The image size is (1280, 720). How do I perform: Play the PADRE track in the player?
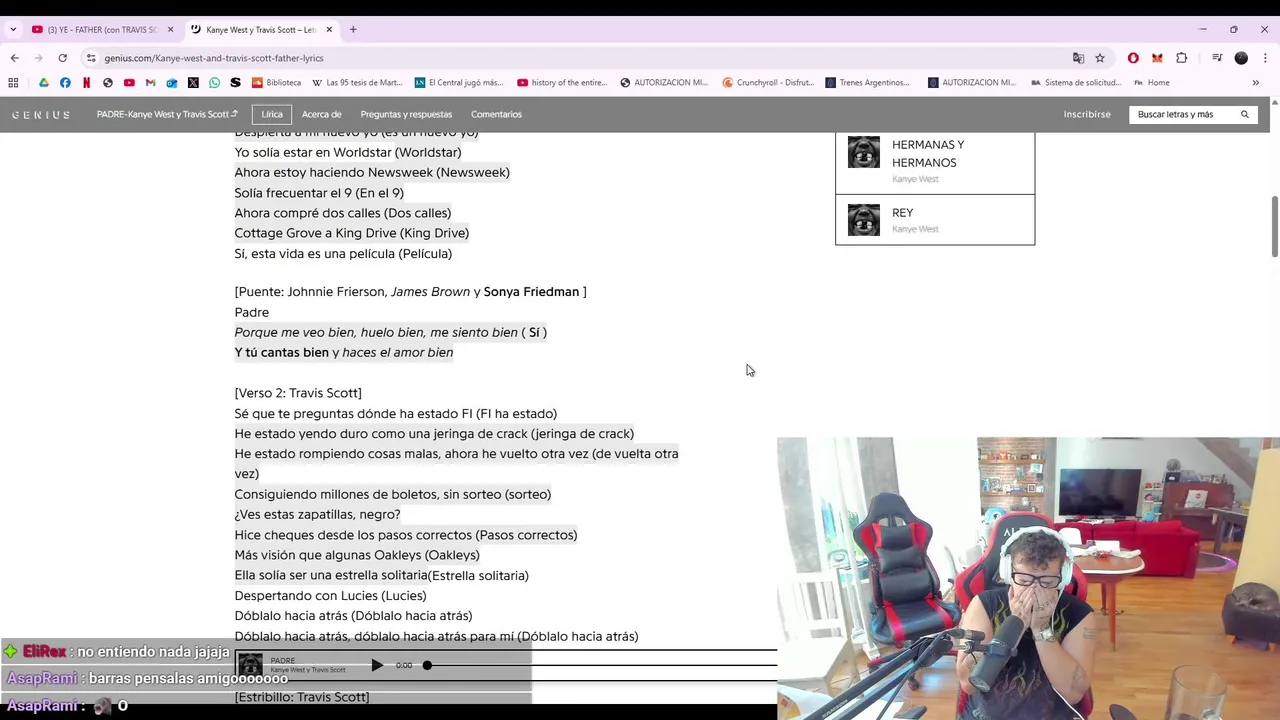377,665
